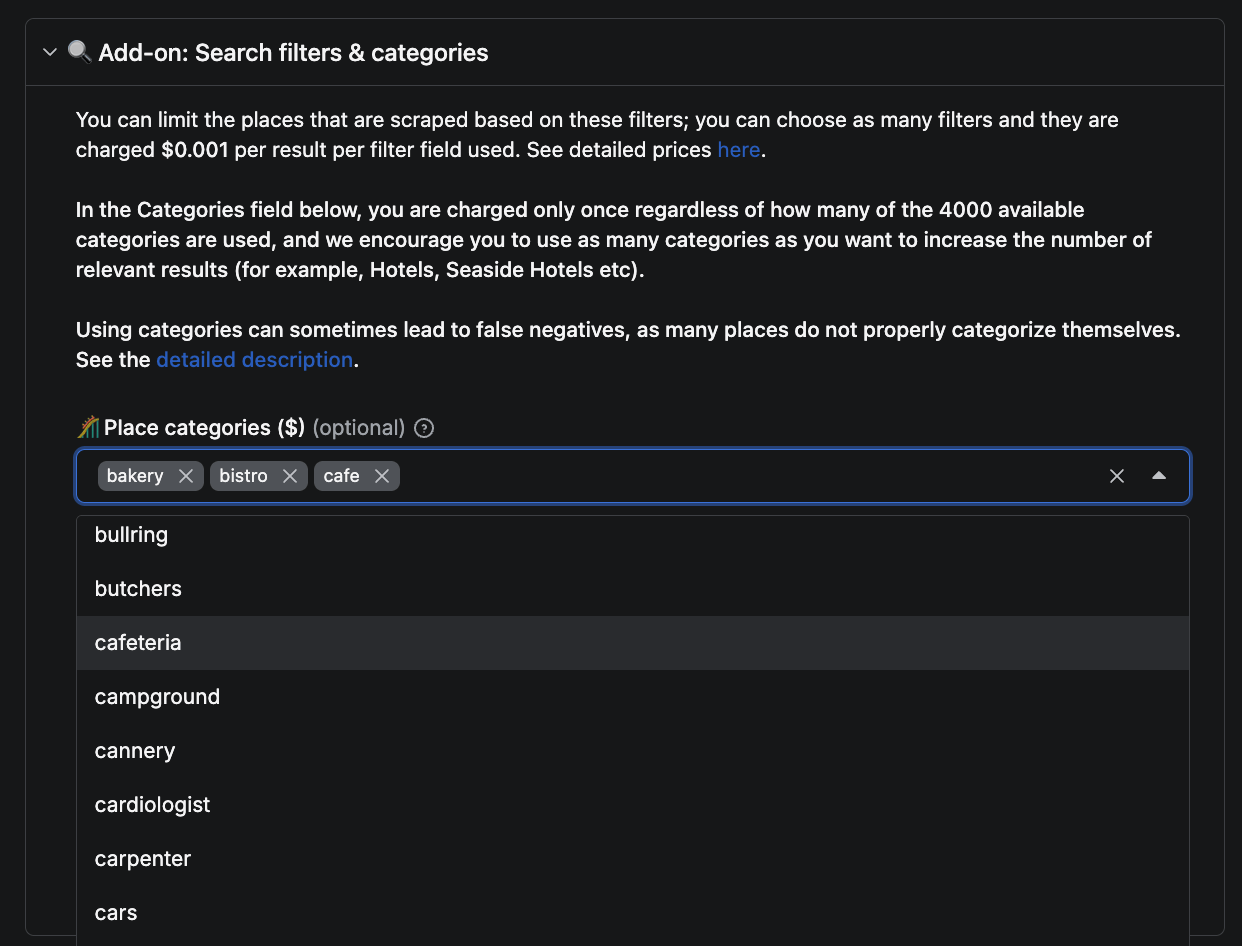Click the Place categories label icon
Viewport: 1242px width, 946px height.
click(x=89, y=428)
